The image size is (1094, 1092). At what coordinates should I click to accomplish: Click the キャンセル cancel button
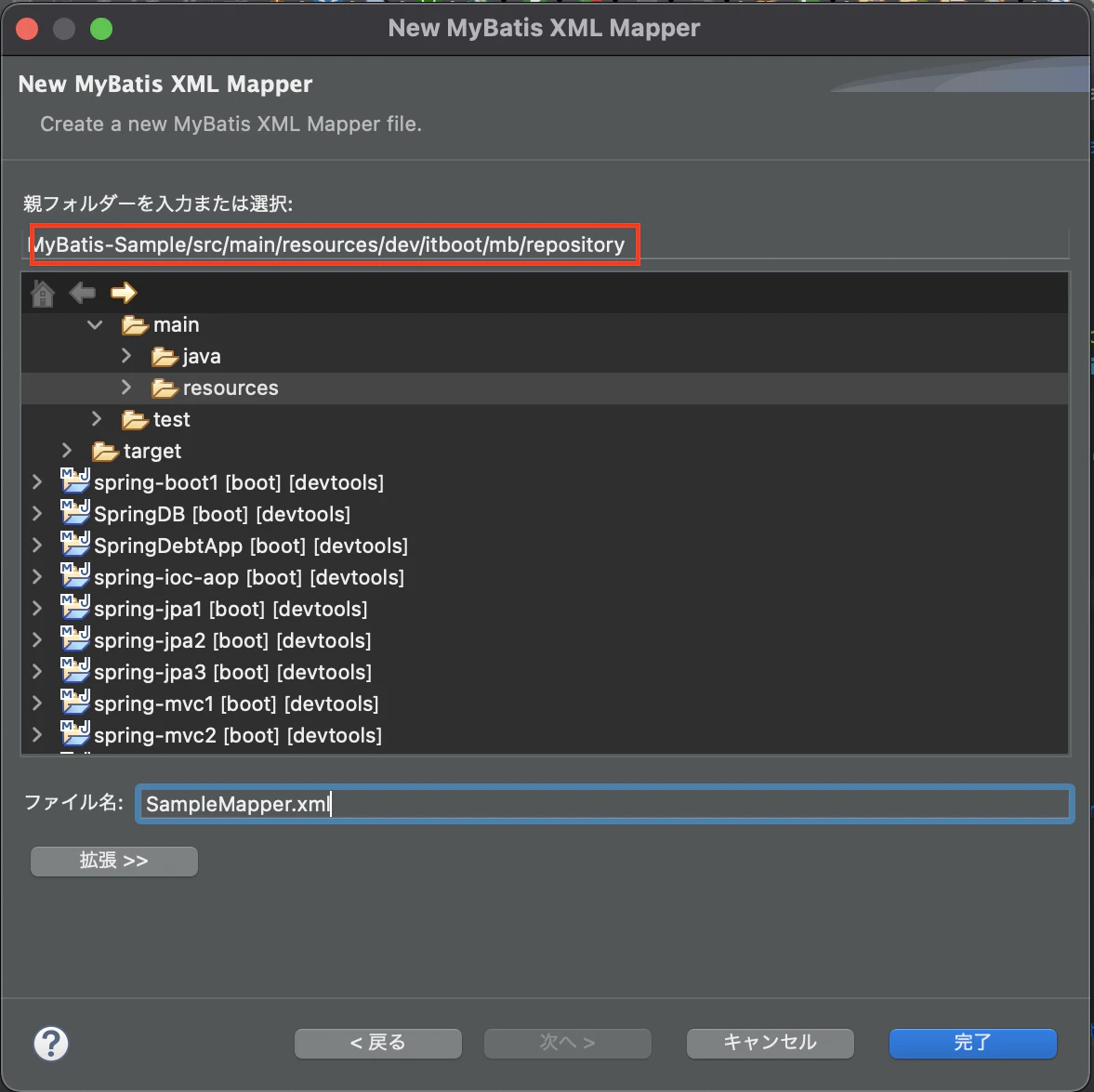pyautogui.click(x=771, y=1043)
